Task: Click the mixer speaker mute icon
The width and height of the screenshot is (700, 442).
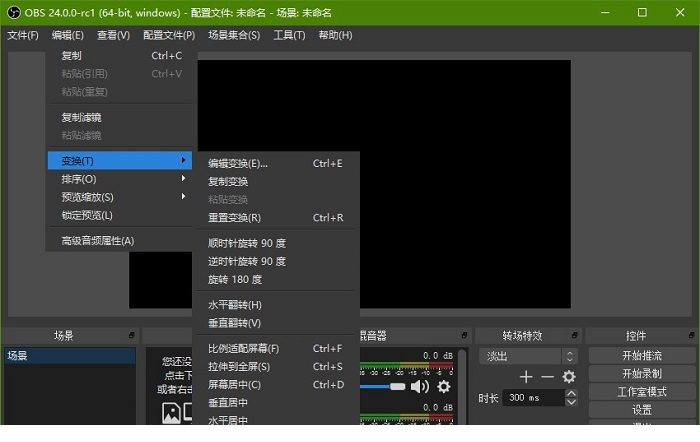Action: pyautogui.click(x=420, y=387)
